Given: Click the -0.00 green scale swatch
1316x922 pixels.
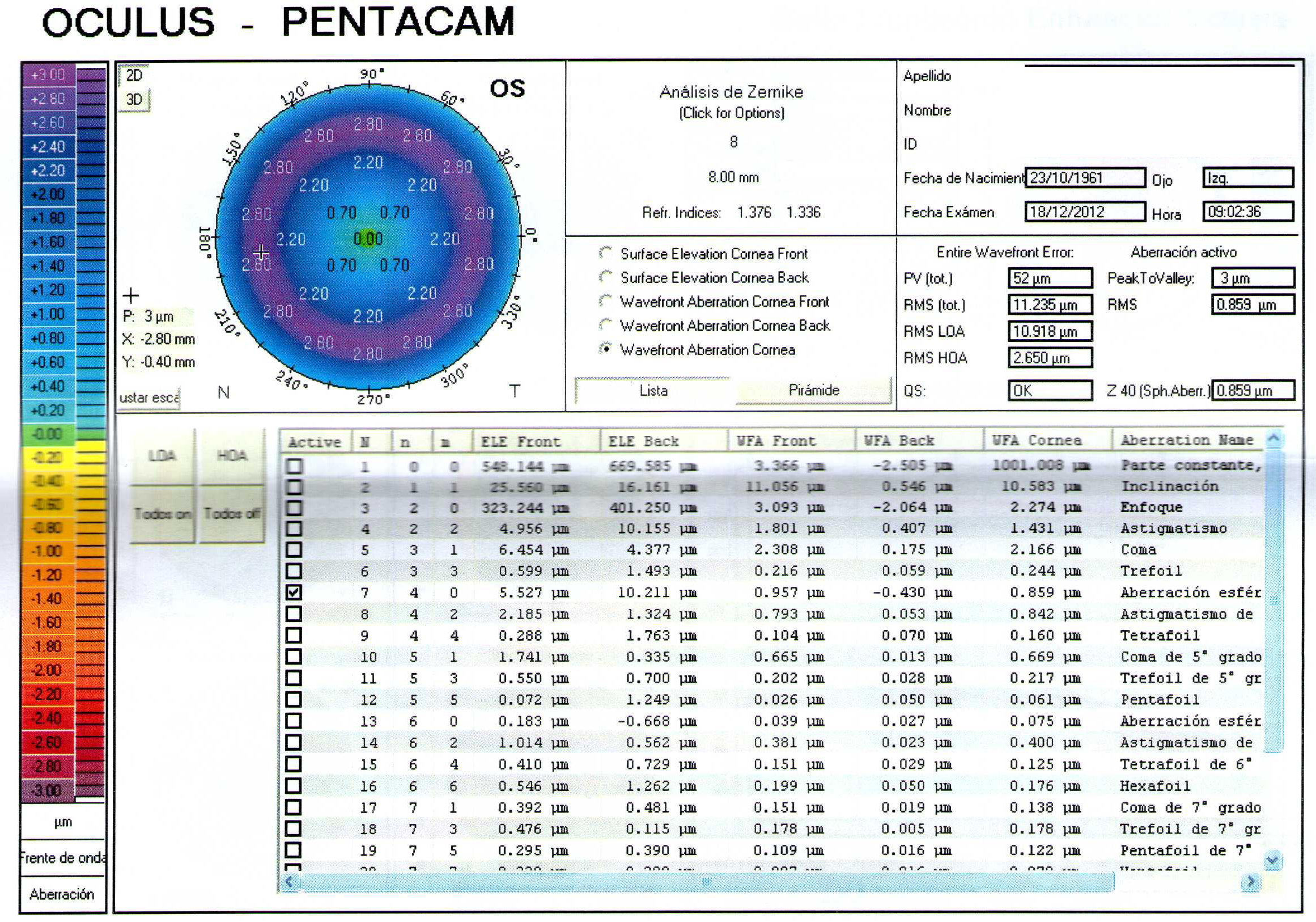Looking at the screenshot, I should coord(48,434).
